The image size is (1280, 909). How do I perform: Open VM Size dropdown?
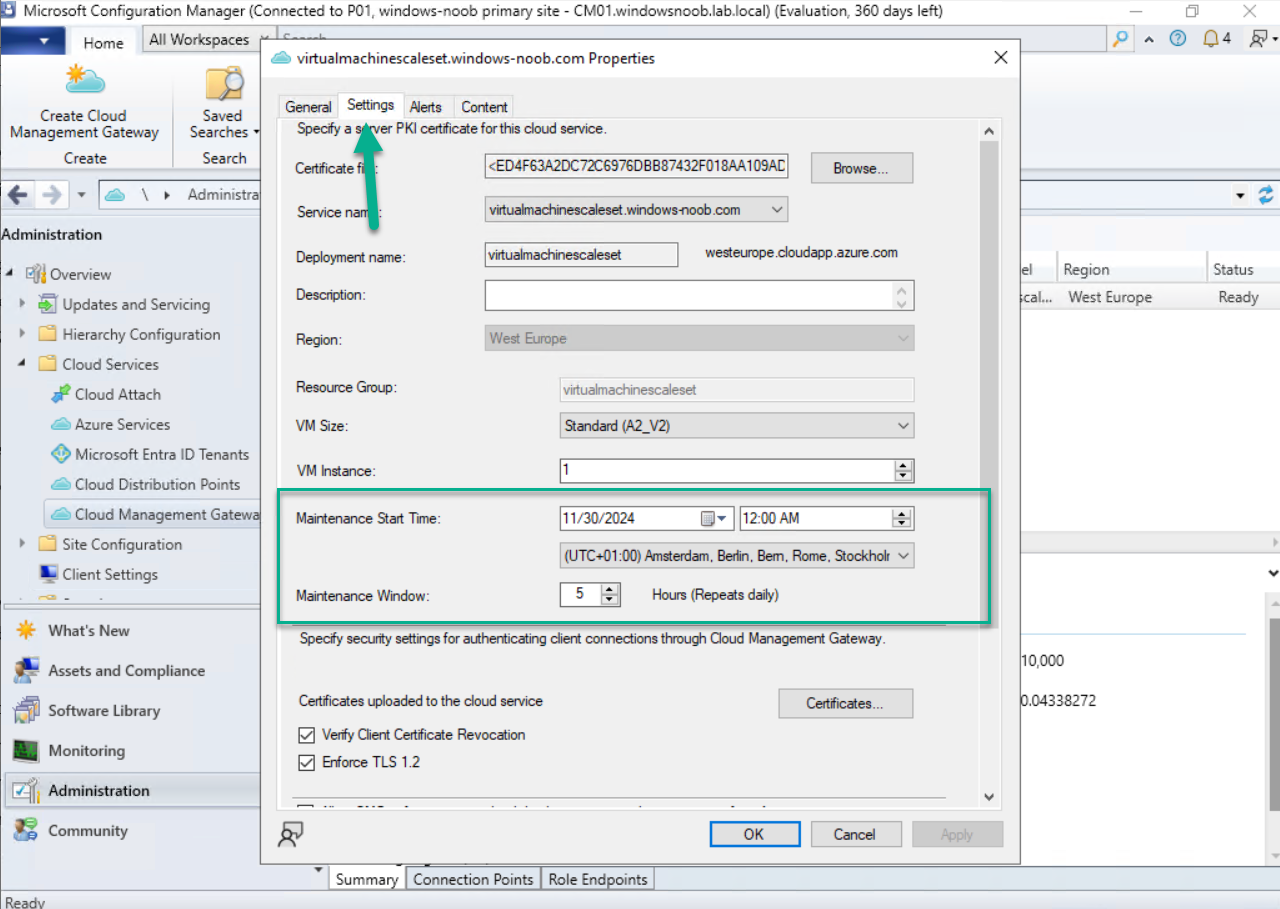click(x=903, y=426)
